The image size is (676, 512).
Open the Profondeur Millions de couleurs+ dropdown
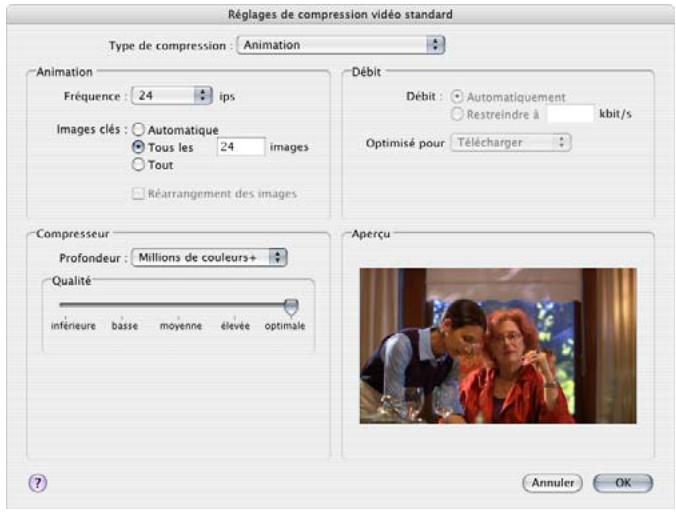tap(209, 257)
